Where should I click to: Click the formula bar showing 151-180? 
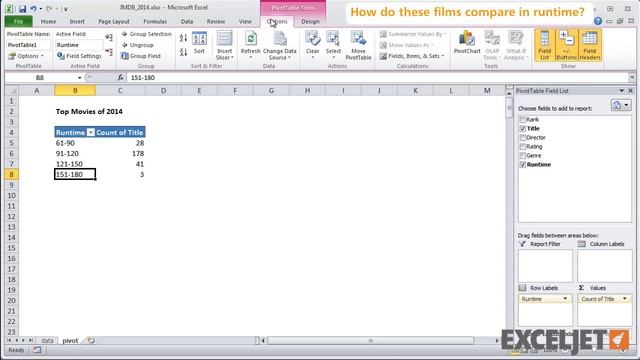[x=378, y=78]
